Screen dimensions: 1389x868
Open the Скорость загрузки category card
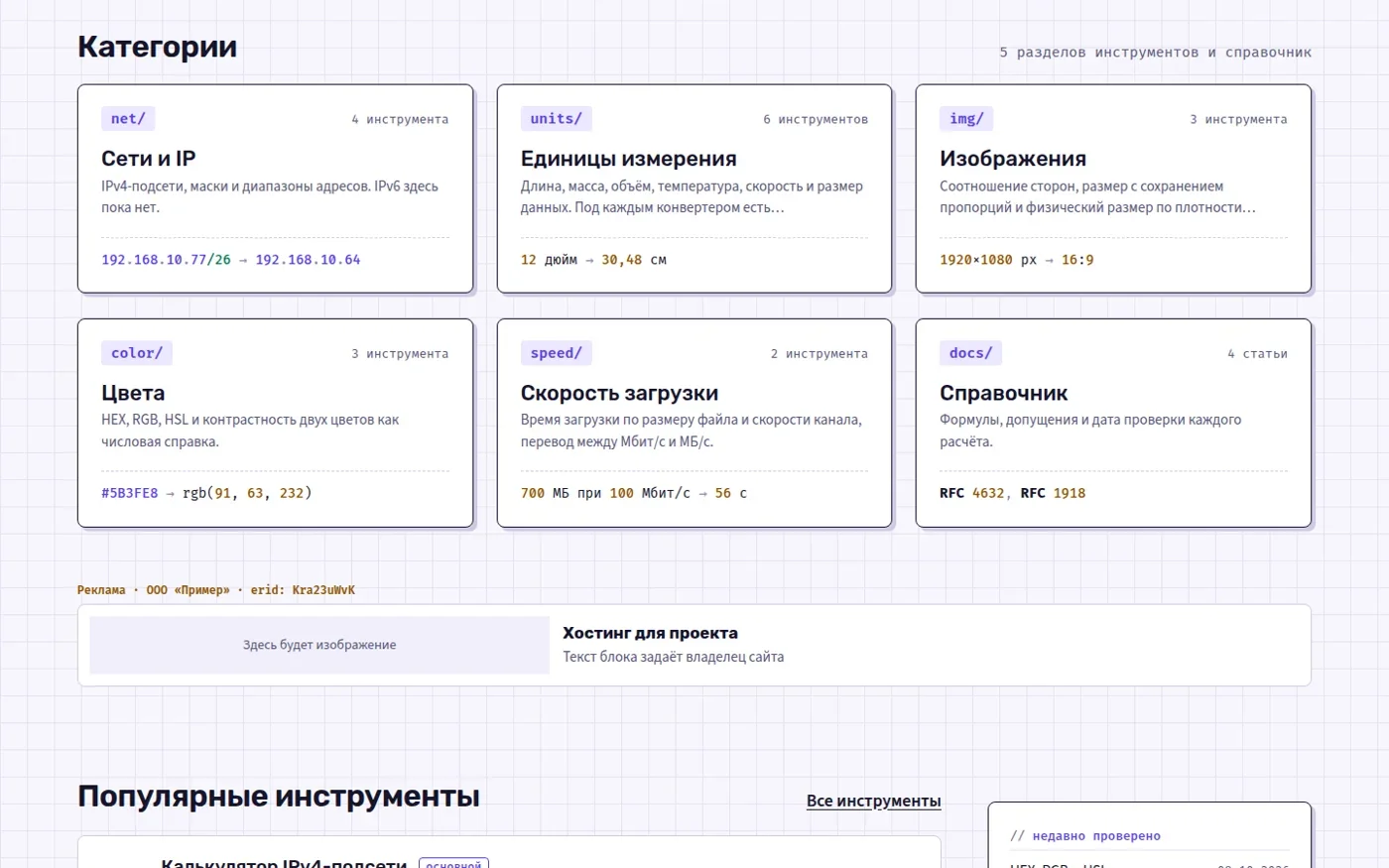[694, 423]
